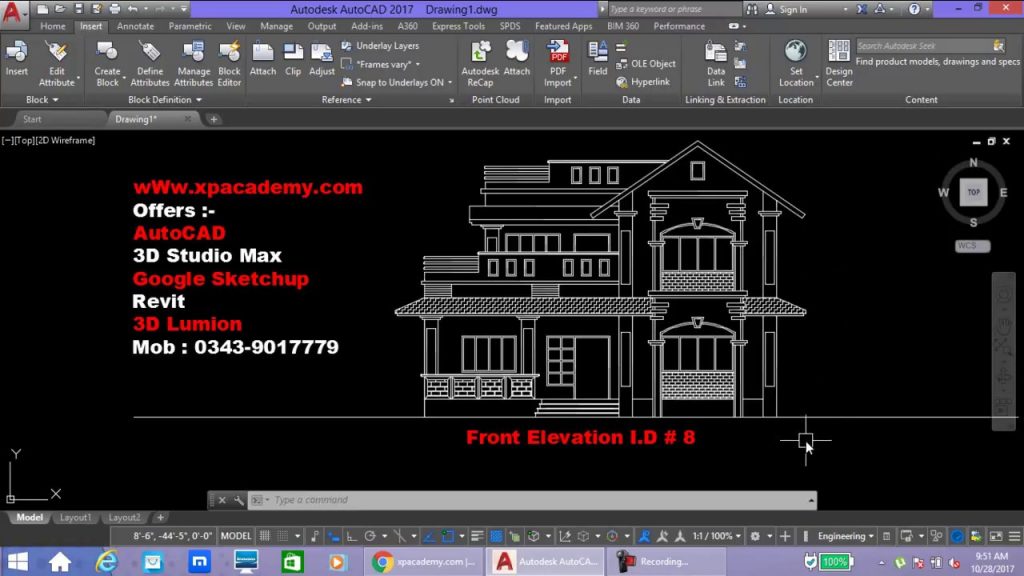Screen dimensions: 1024x576
Task: Click the Search Autodesk Seek field
Action: point(923,46)
